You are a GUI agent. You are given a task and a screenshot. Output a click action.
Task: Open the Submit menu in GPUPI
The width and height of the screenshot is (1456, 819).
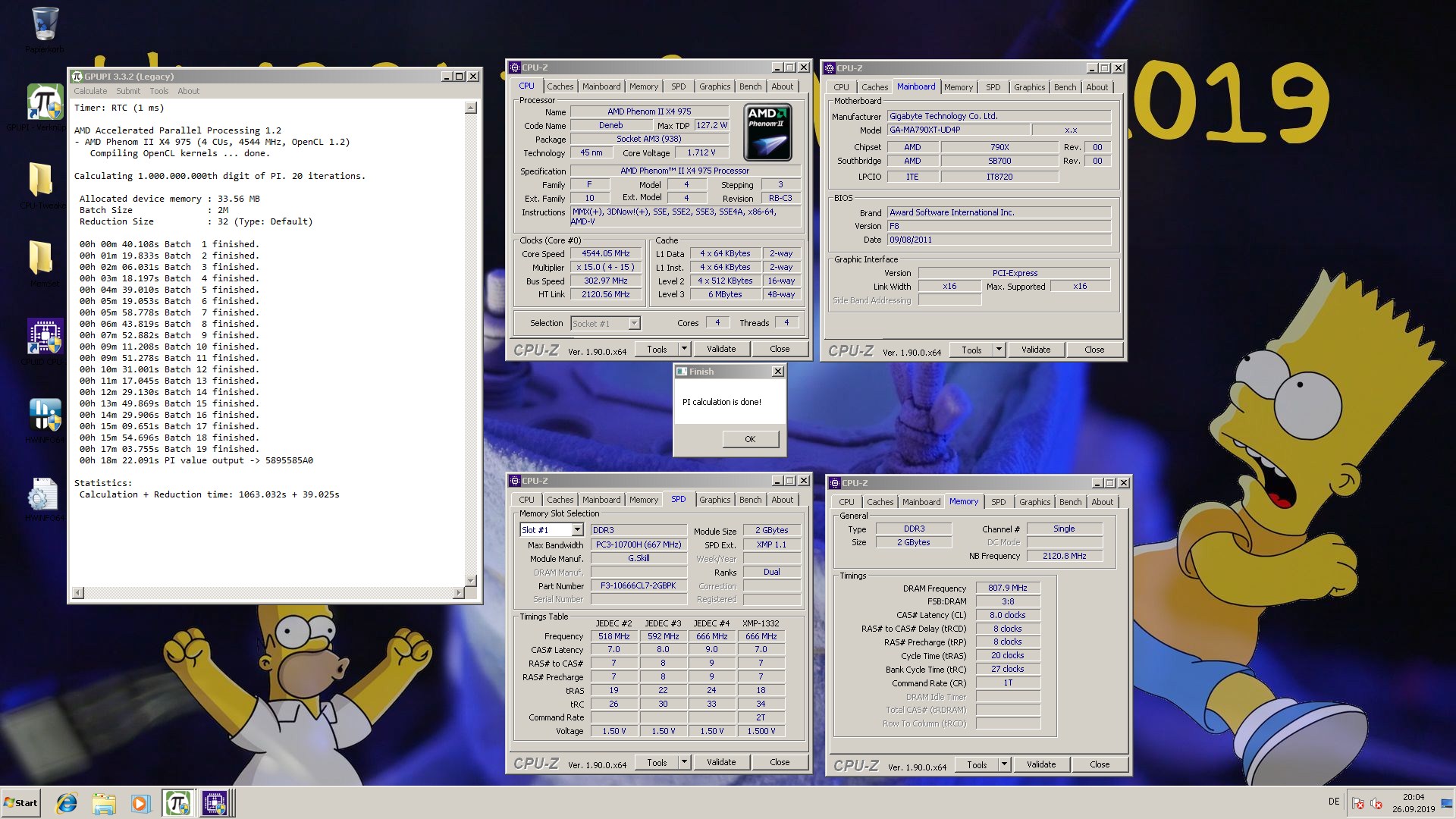click(x=127, y=91)
